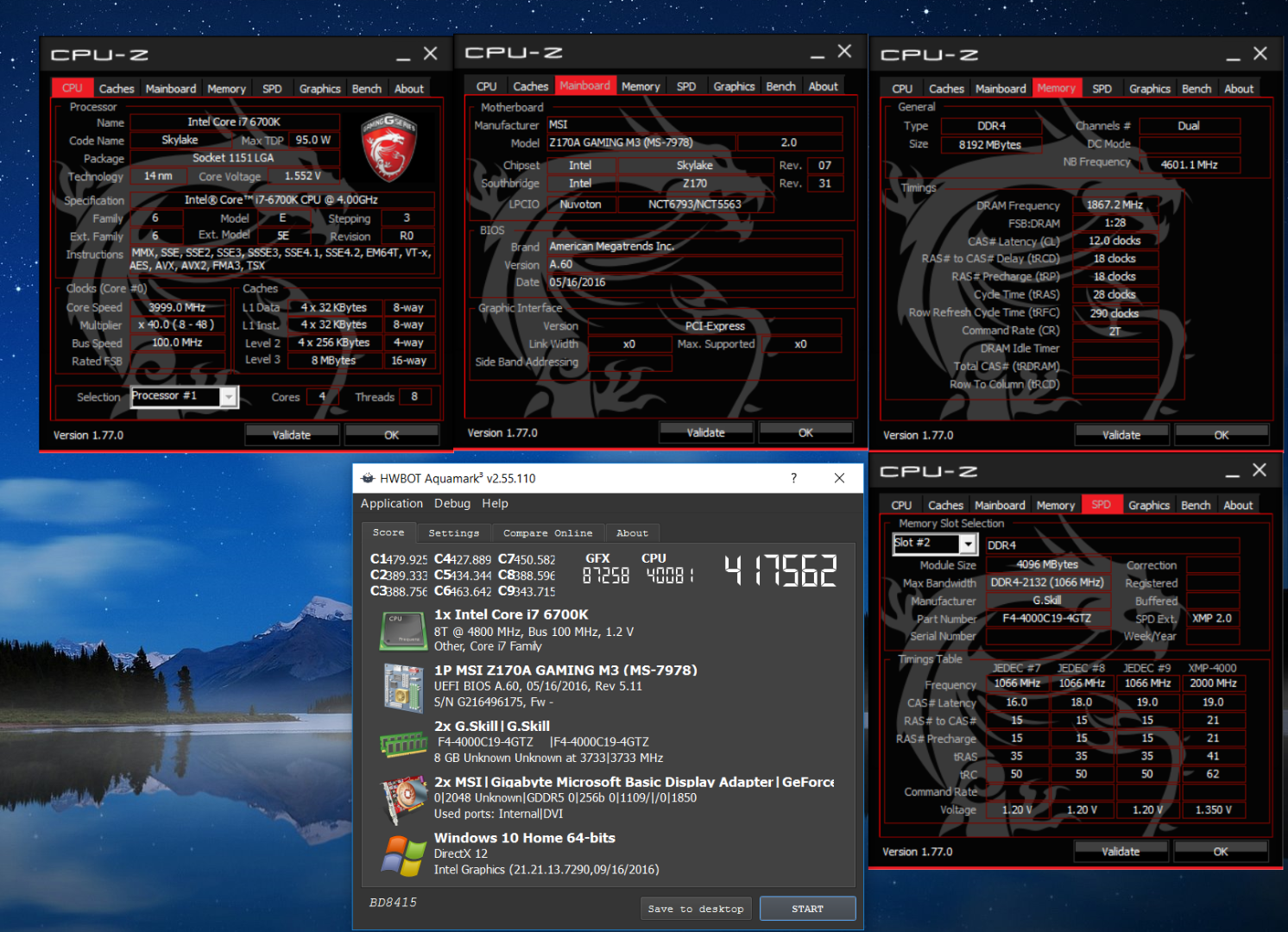Image resolution: width=1288 pixels, height=932 pixels.
Task: Click the HWBOT Aquamark title bar icon
Action: coord(368,478)
